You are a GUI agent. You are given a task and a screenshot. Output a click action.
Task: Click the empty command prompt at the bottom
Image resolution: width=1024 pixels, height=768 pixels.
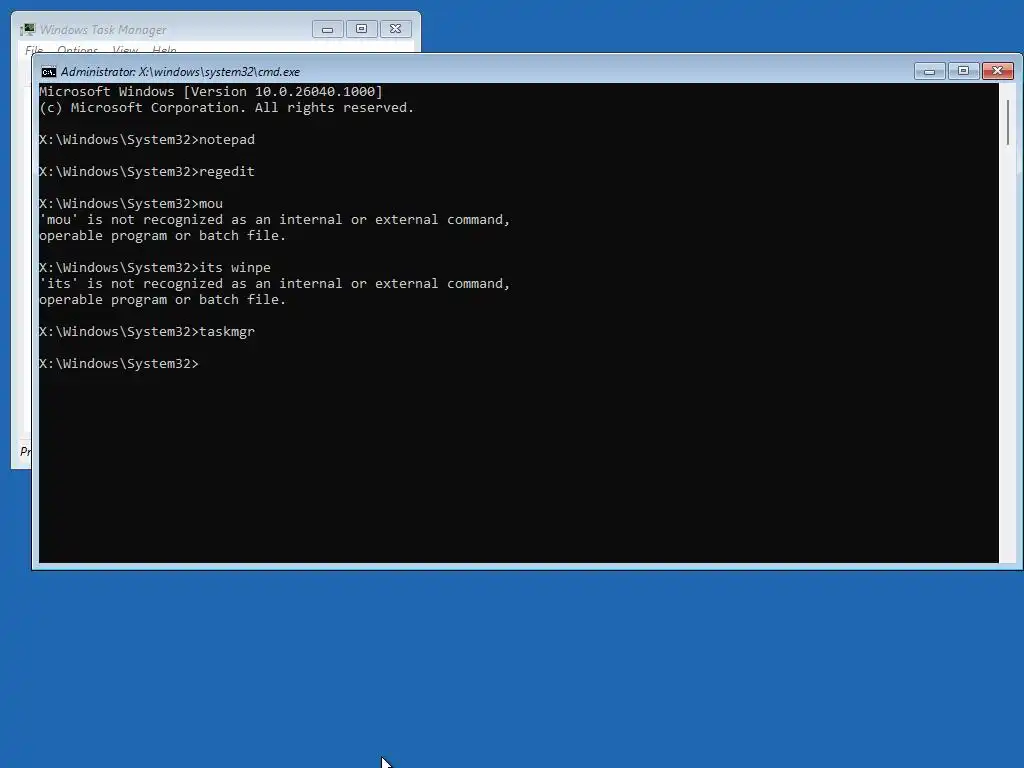click(x=119, y=364)
